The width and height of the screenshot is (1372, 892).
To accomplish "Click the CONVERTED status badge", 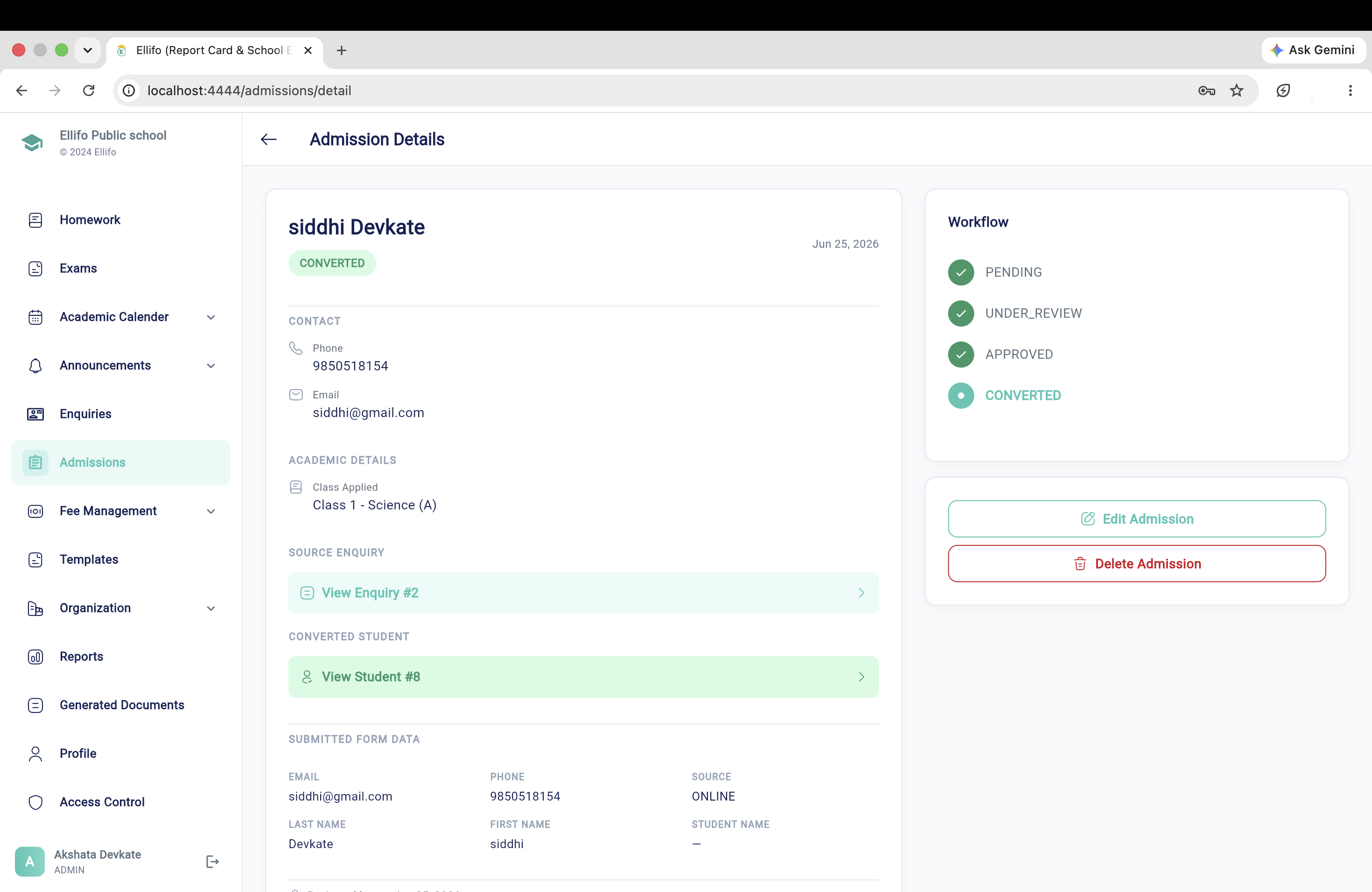I will pyautogui.click(x=332, y=263).
